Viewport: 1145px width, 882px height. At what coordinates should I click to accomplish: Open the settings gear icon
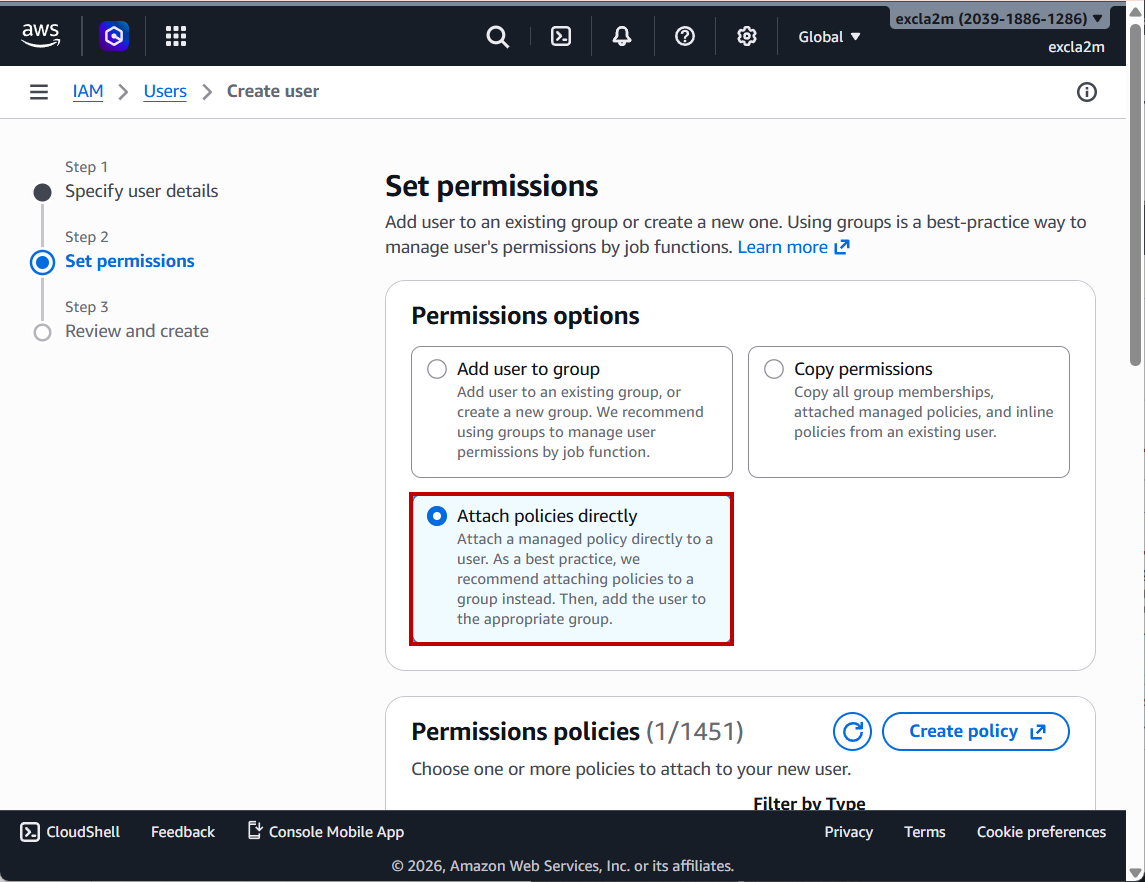coord(746,37)
